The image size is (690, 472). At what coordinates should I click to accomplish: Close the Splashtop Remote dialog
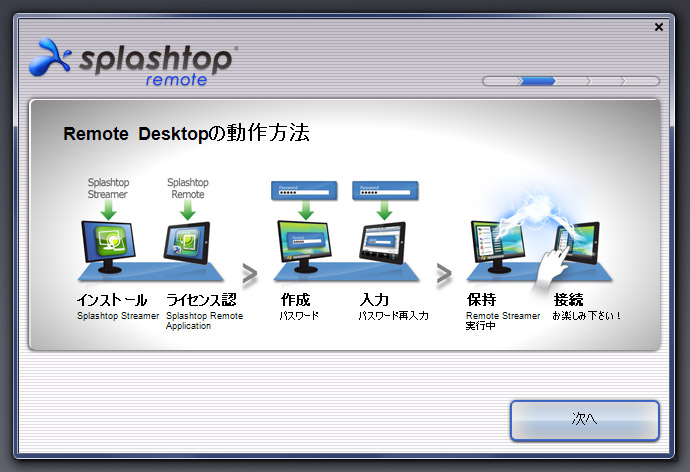point(659,27)
